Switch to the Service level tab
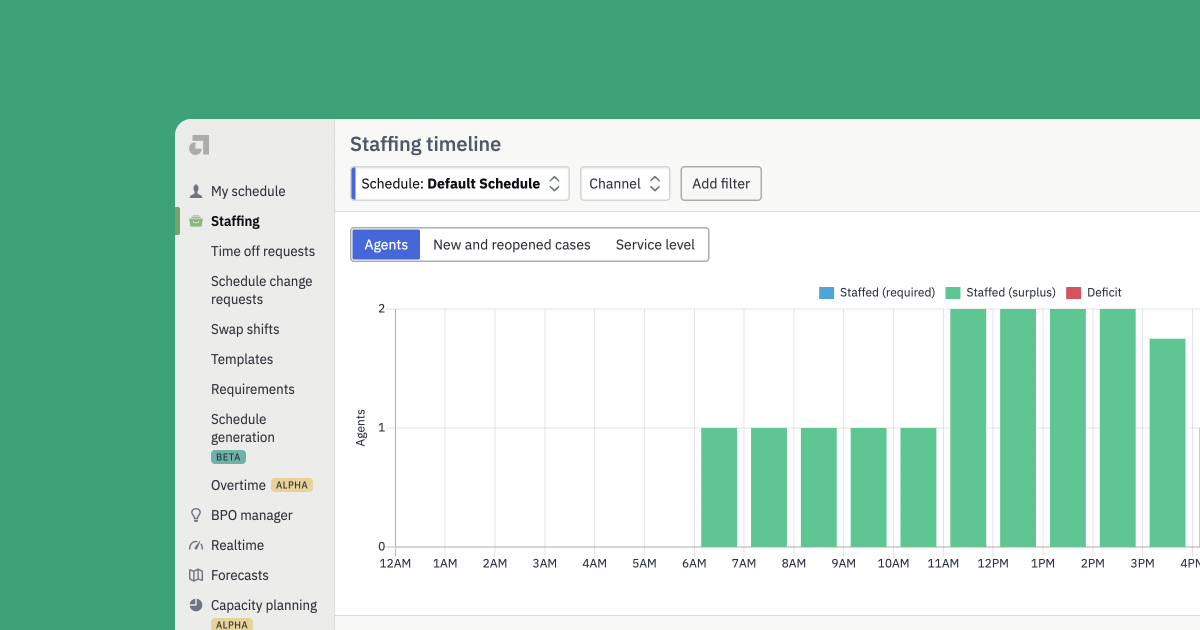 click(x=655, y=244)
